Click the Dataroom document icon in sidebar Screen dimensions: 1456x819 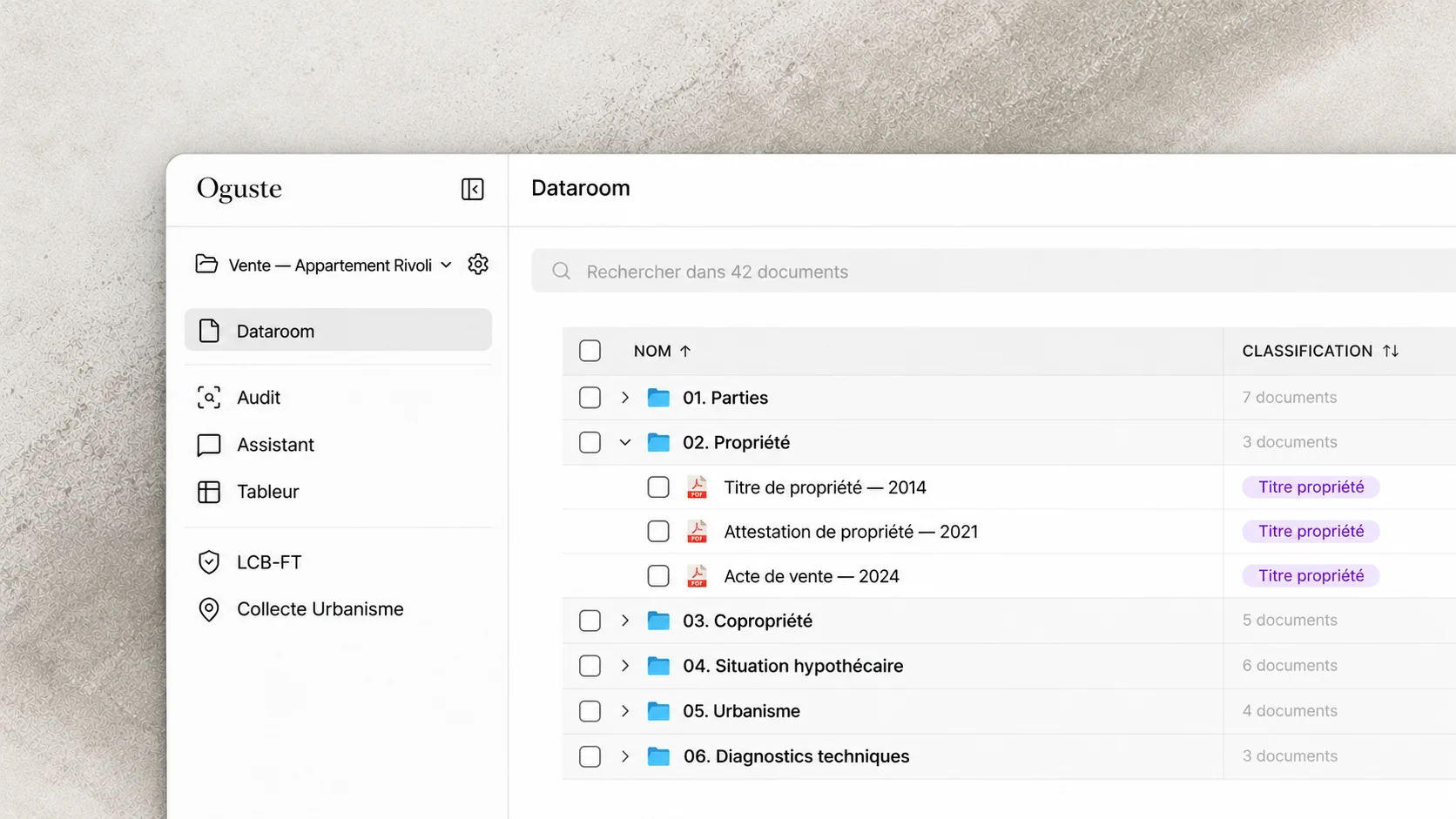209,331
